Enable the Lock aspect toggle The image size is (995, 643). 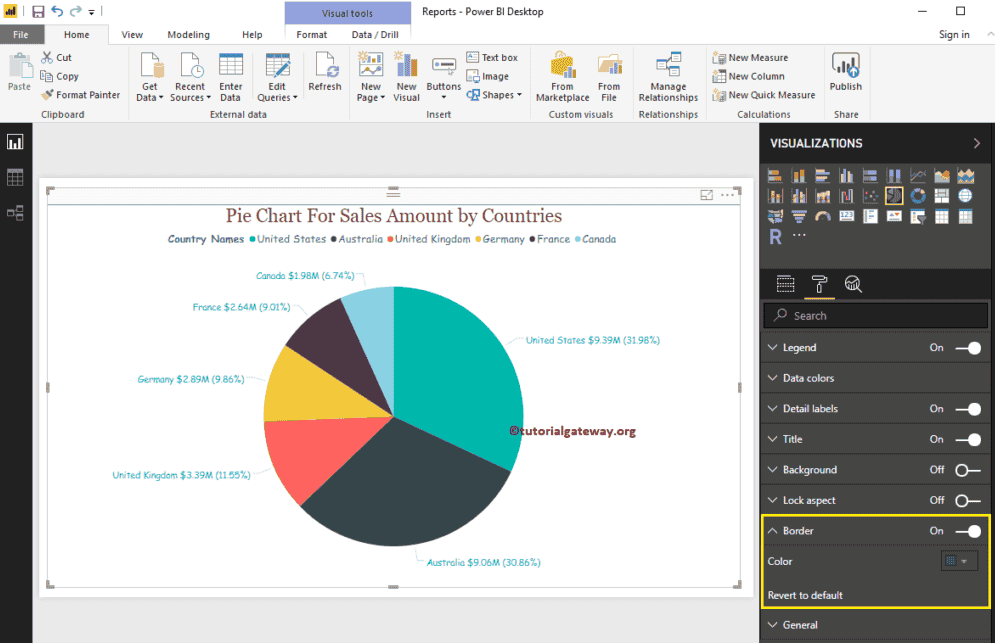(x=968, y=500)
